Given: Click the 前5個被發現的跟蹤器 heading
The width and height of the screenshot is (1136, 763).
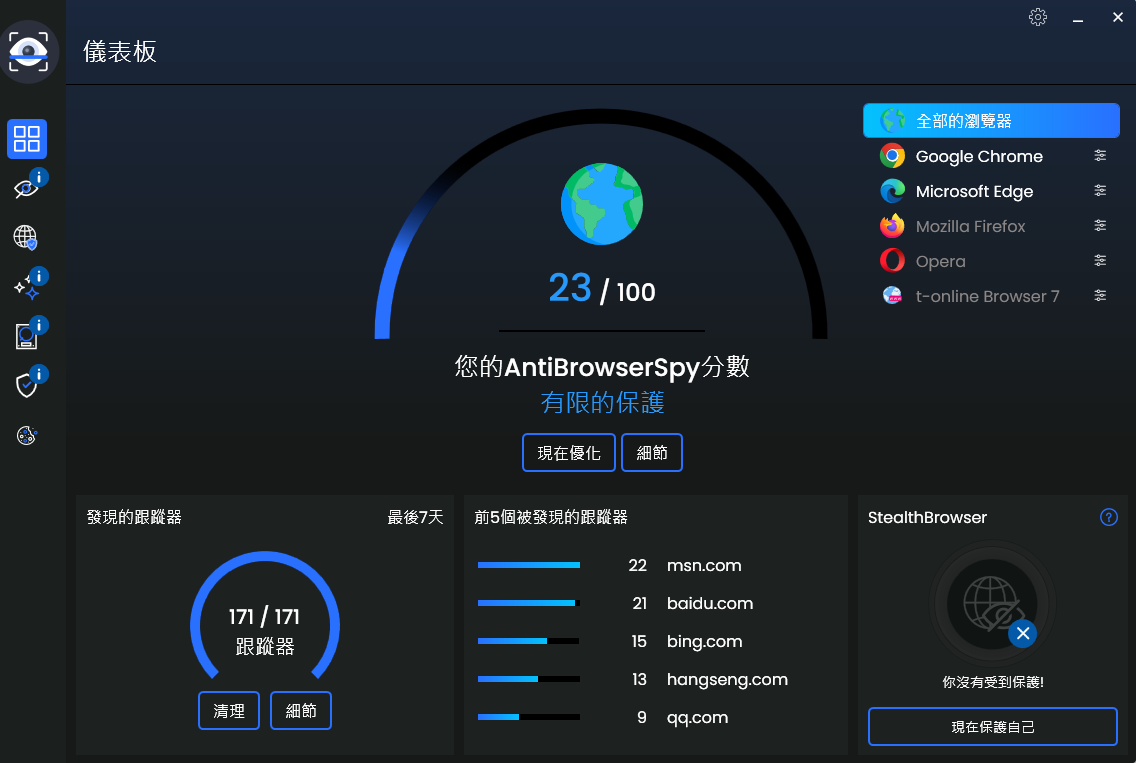Looking at the screenshot, I should pos(551,517).
